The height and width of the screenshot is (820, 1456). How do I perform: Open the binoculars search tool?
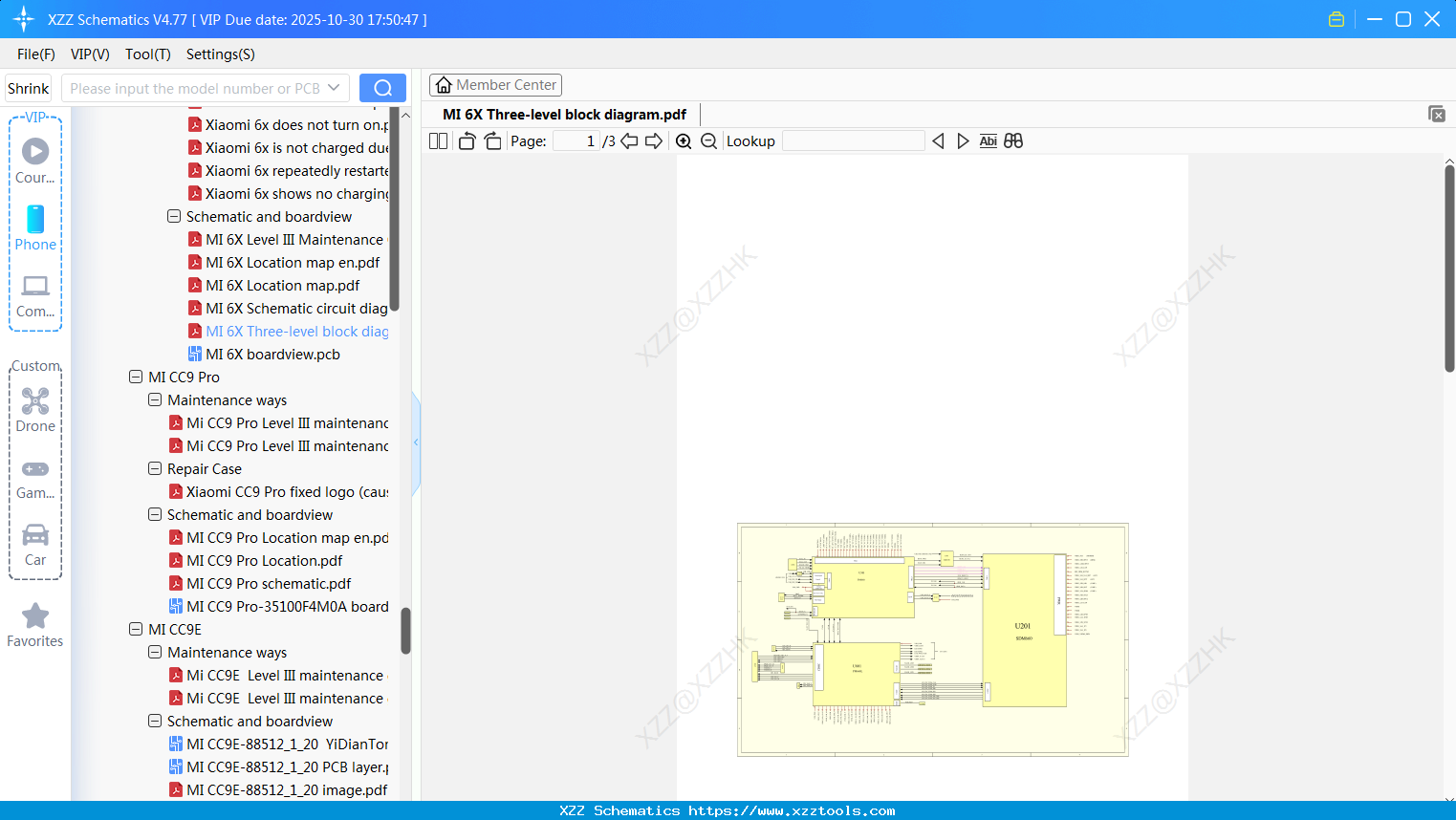click(1012, 140)
